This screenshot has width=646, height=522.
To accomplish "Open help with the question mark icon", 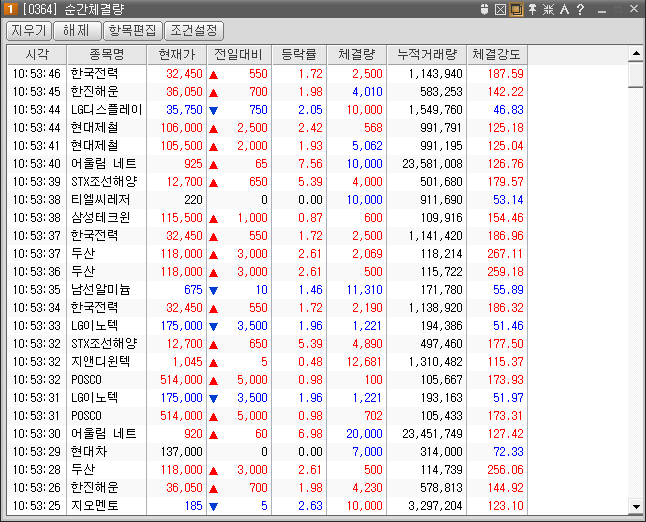I will point(580,9).
